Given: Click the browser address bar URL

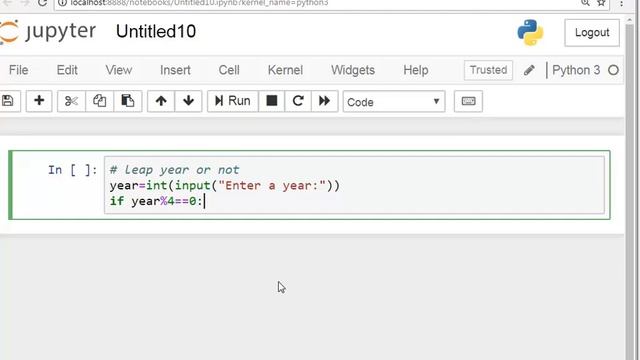Looking at the screenshot, I should pos(199,3).
